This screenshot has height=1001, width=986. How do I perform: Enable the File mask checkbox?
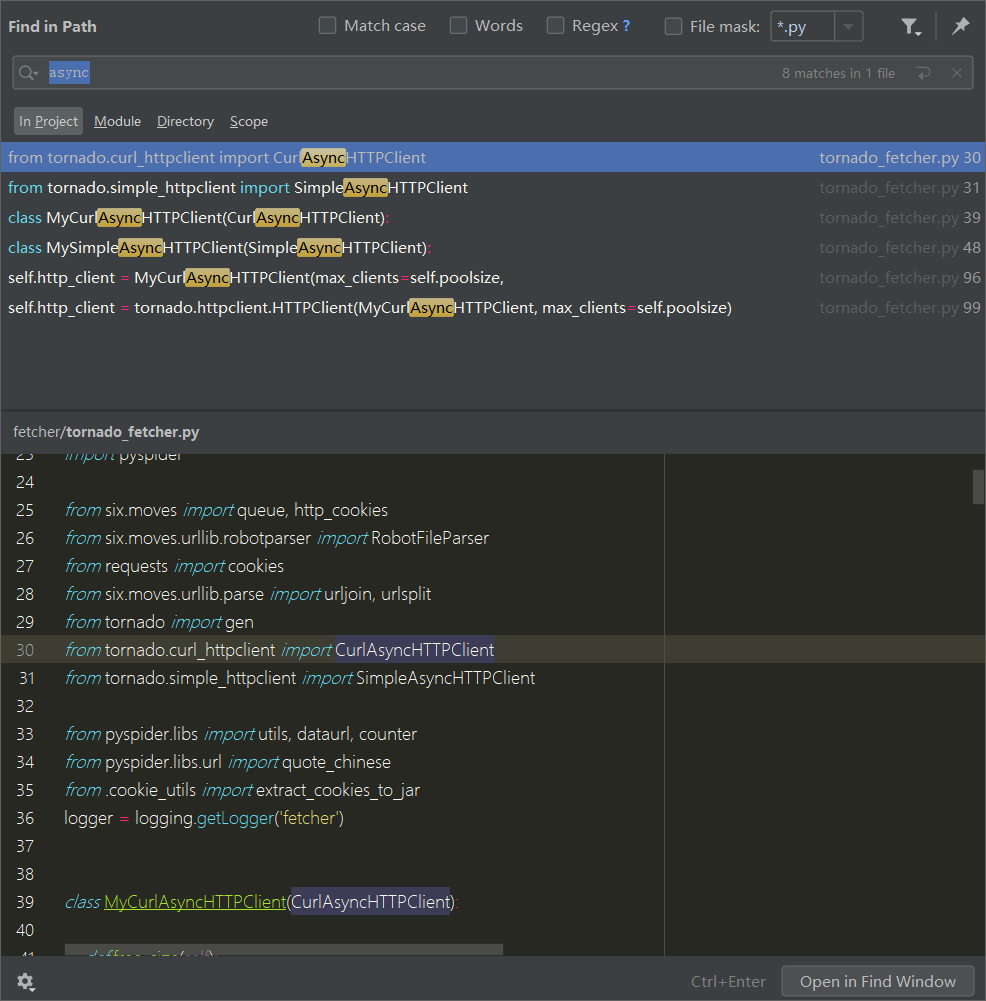pos(673,26)
